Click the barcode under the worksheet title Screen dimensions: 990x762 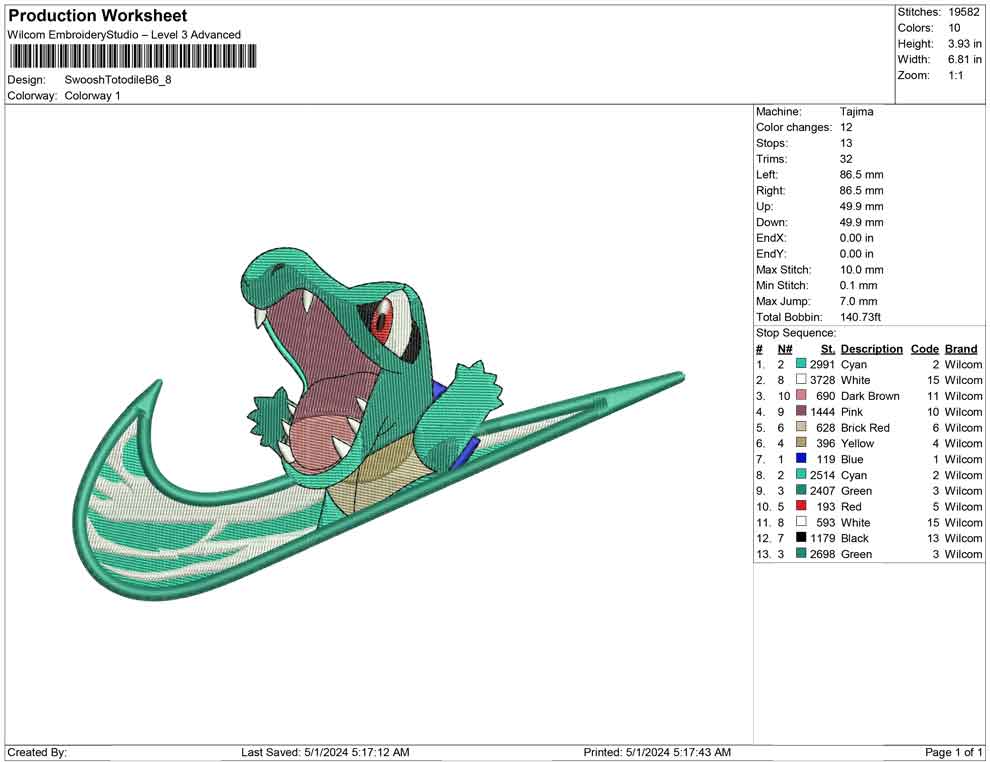[131, 56]
